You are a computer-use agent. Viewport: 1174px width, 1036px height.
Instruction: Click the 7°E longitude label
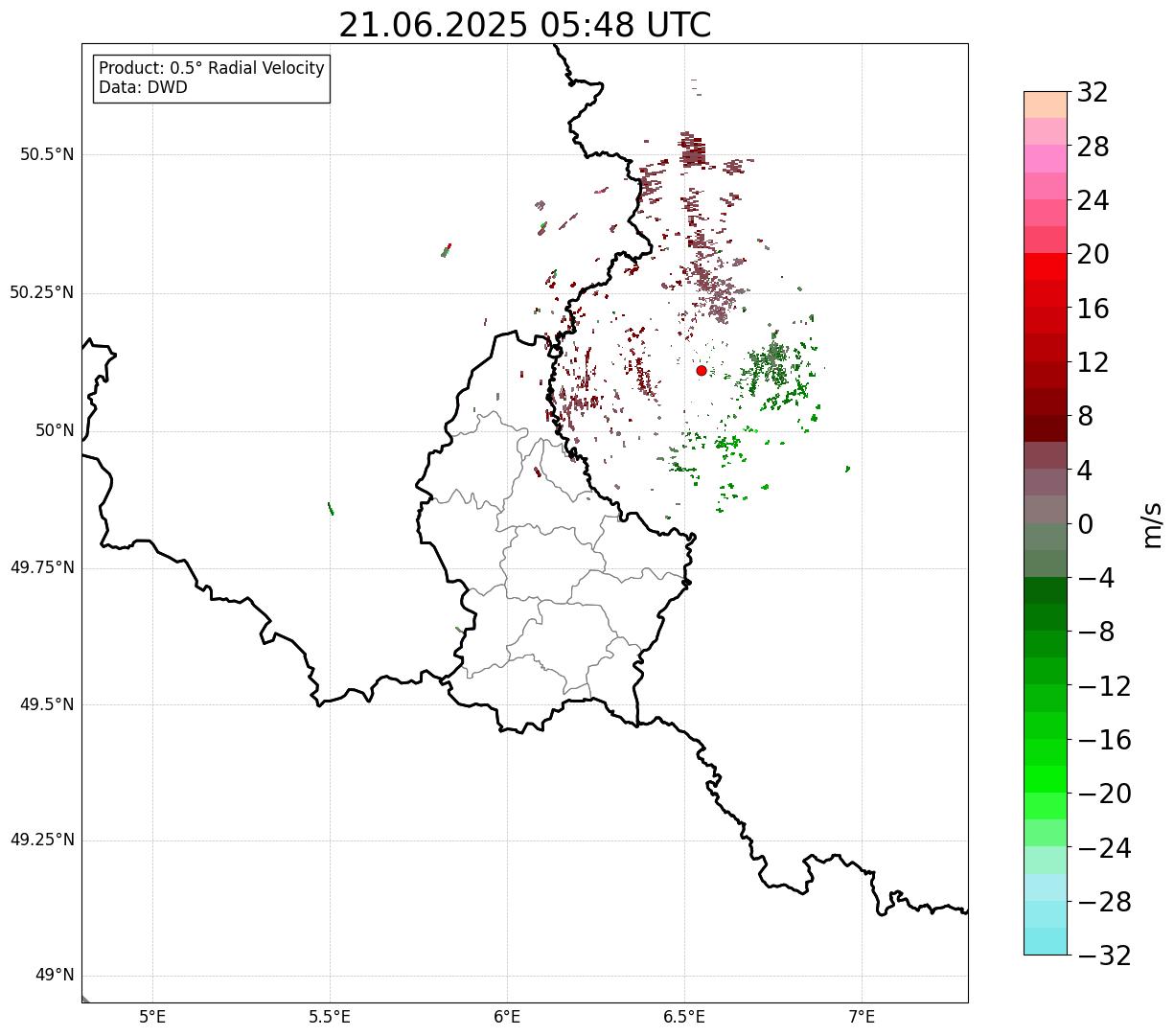[x=863, y=1017]
